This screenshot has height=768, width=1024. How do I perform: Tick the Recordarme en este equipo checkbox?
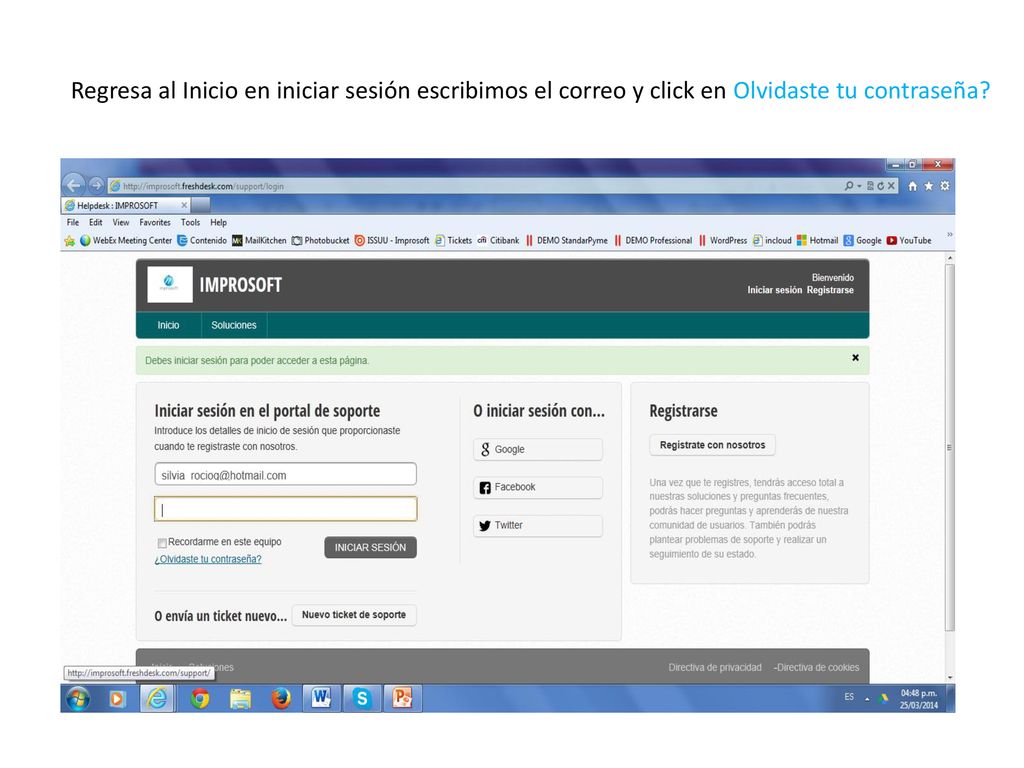[x=162, y=543]
